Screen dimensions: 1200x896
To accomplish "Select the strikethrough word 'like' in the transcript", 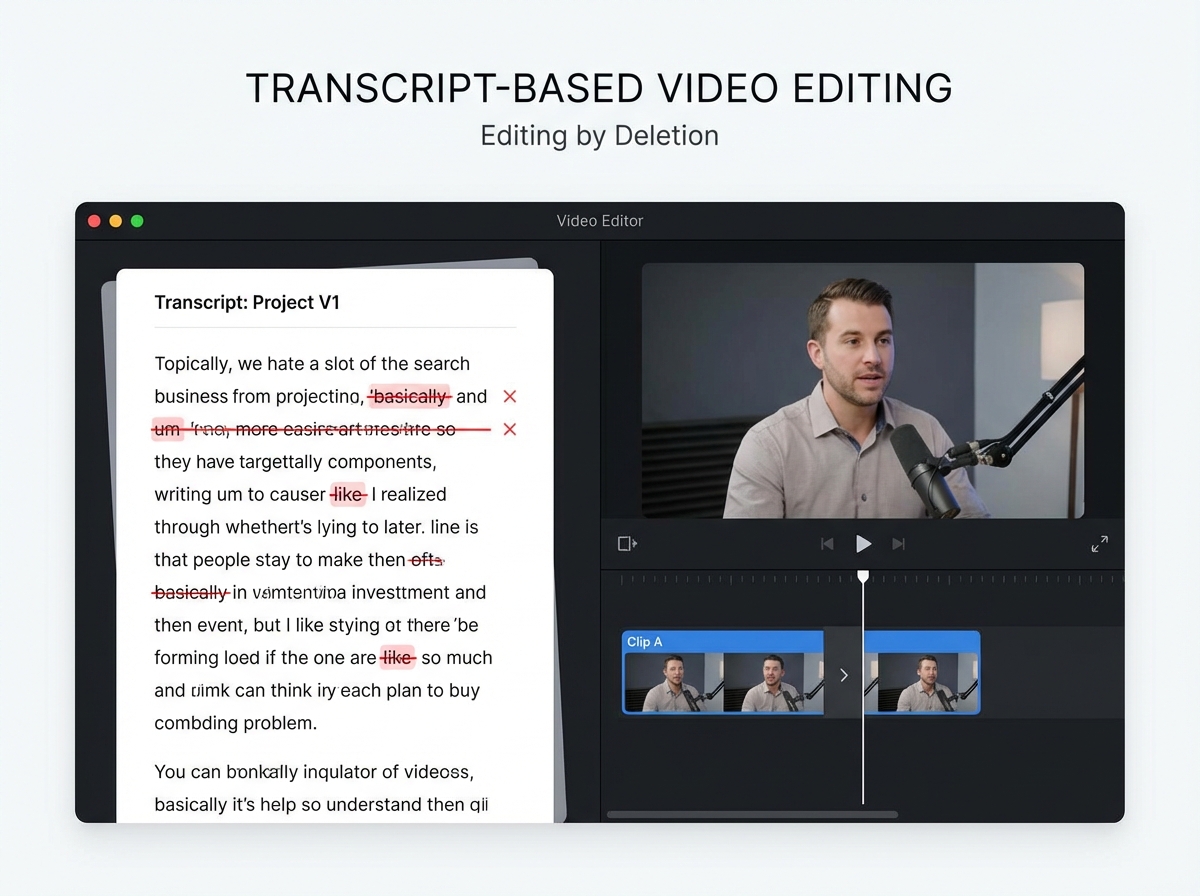I will [x=348, y=494].
